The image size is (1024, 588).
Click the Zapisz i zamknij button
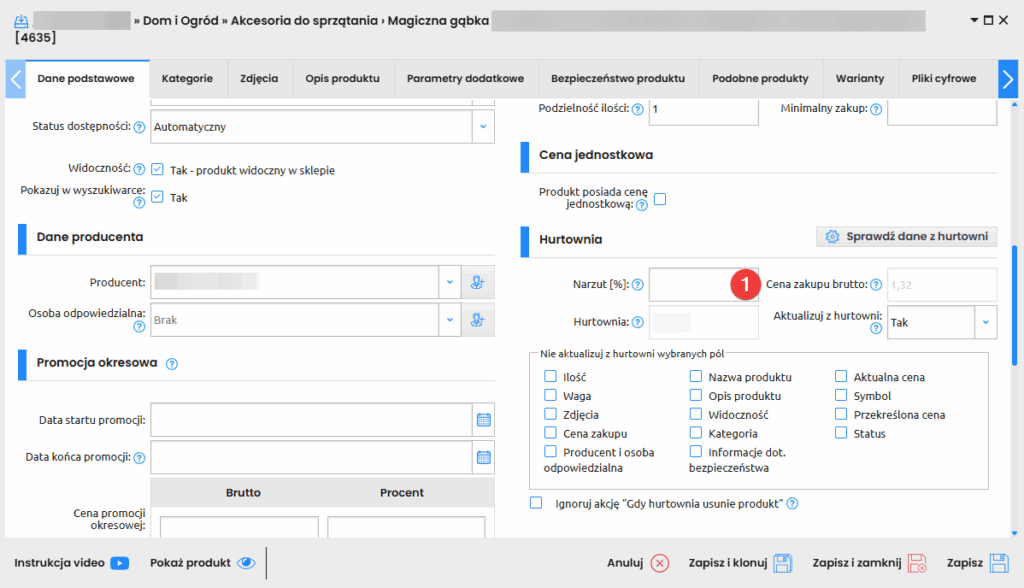click(870, 563)
